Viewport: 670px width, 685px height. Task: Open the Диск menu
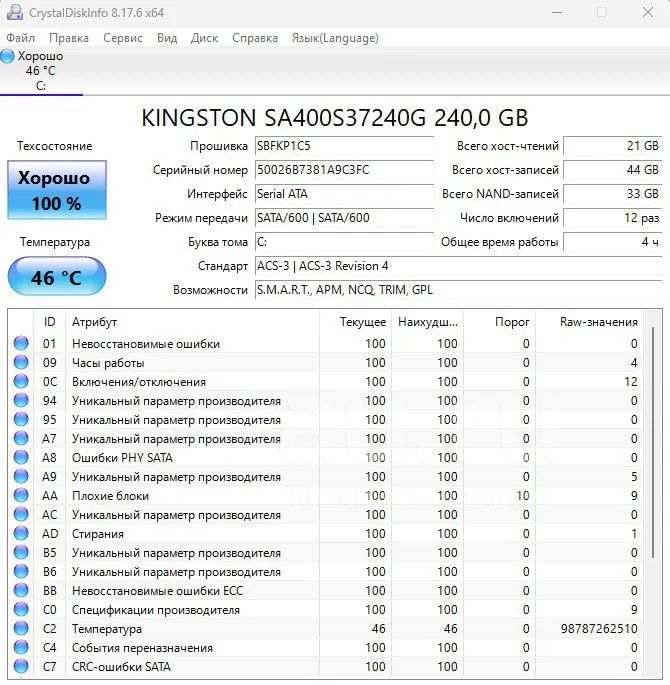204,38
